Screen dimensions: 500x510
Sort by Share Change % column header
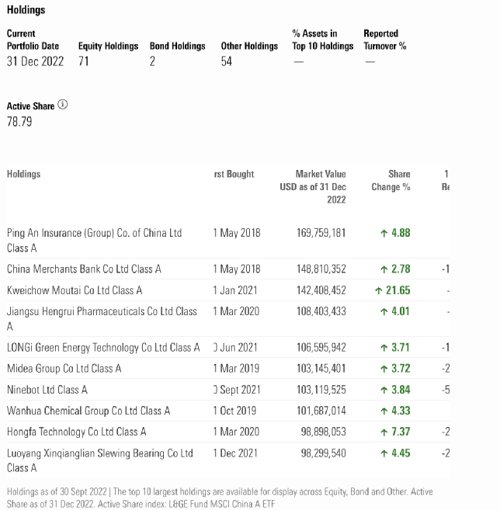[391, 180]
